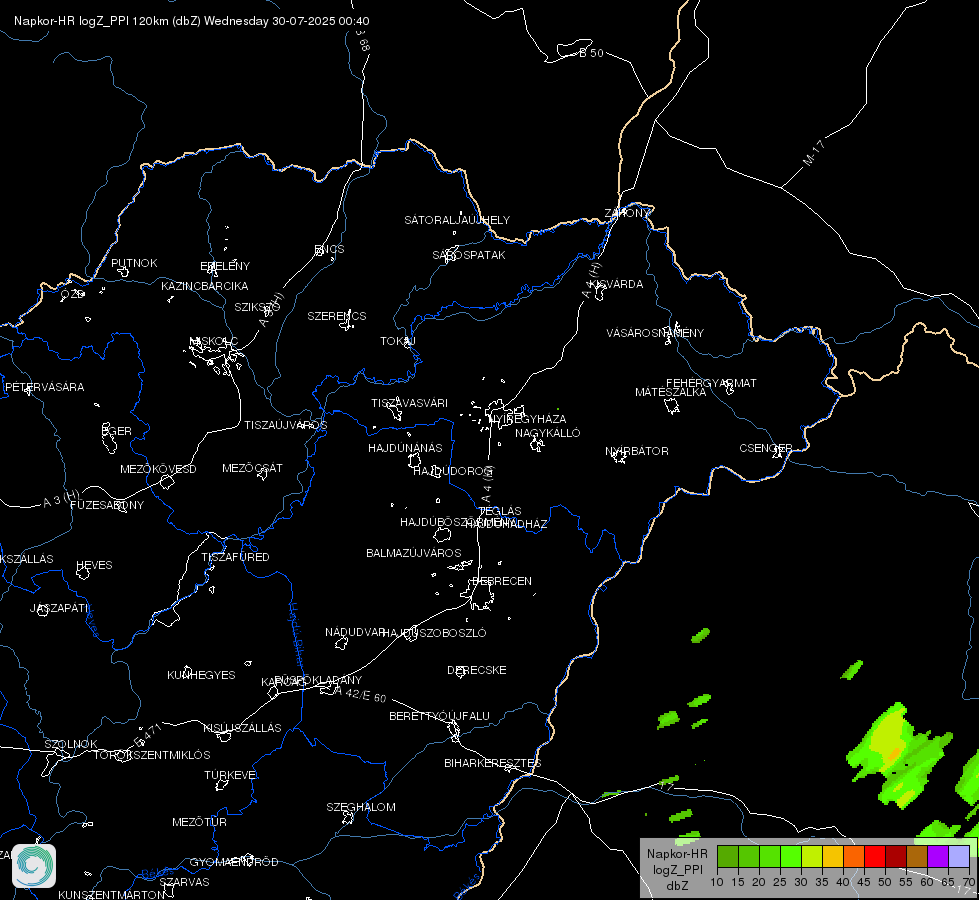Image resolution: width=979 pixels, height=900 pixels.
Task: Click the B 50 road label
Action: (591, 53)
